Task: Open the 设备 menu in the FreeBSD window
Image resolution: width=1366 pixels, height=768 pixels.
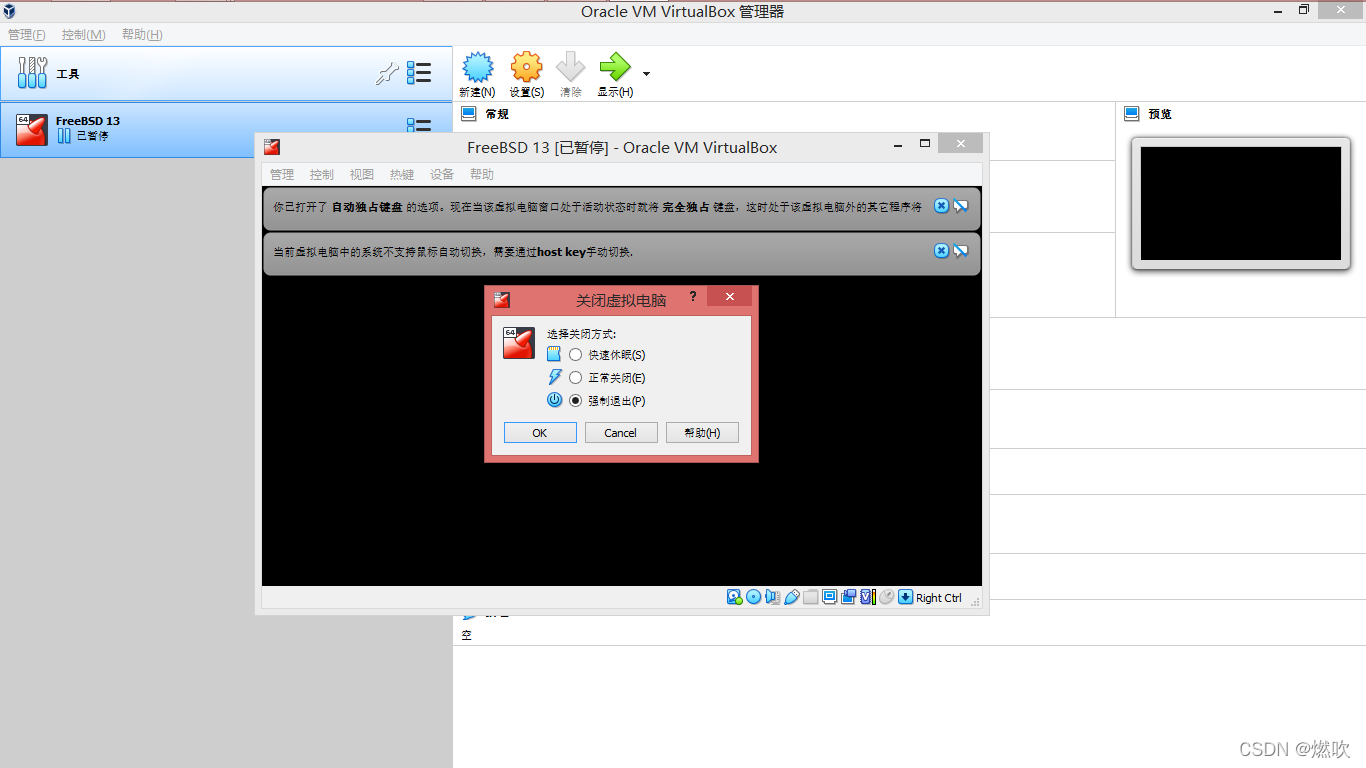Action: 442,174
